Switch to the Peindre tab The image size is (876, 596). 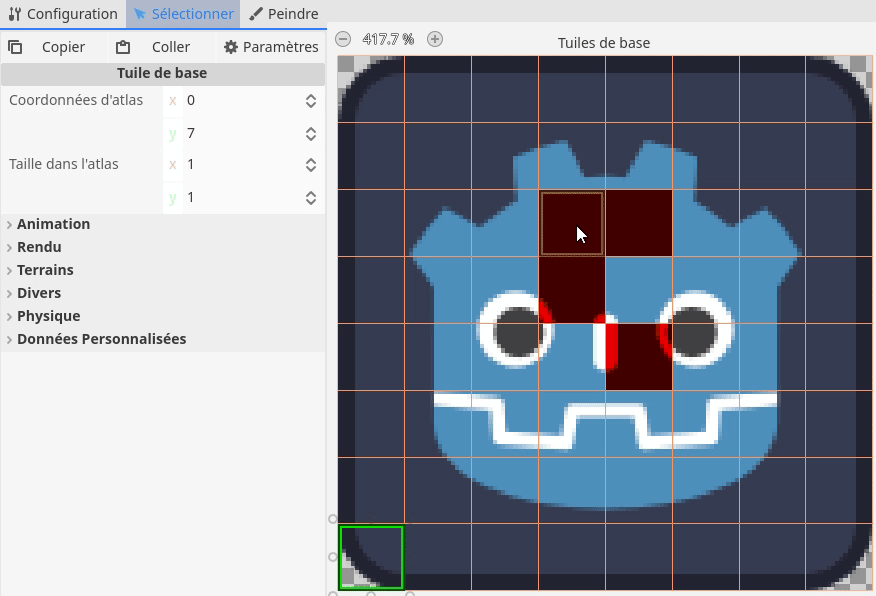[284, 14]
